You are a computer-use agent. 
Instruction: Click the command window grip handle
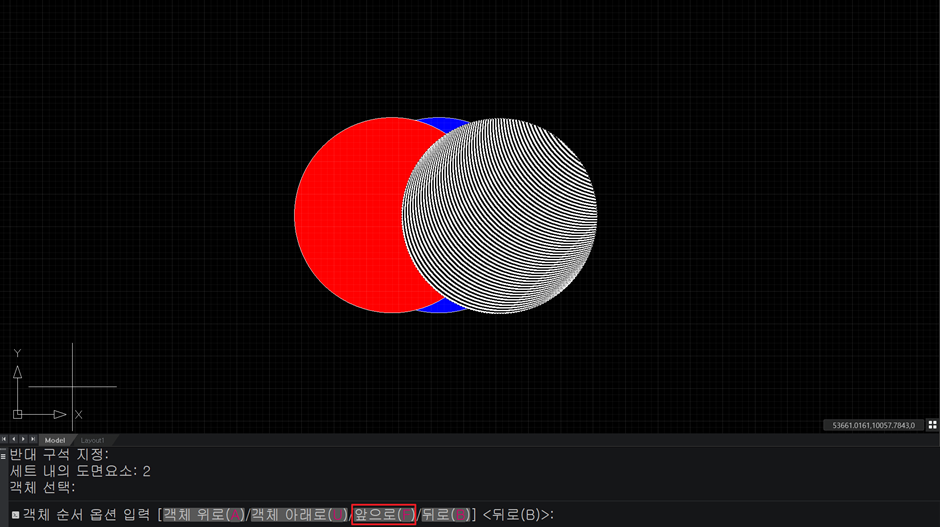pyautogui.click(x=4, y=456)
